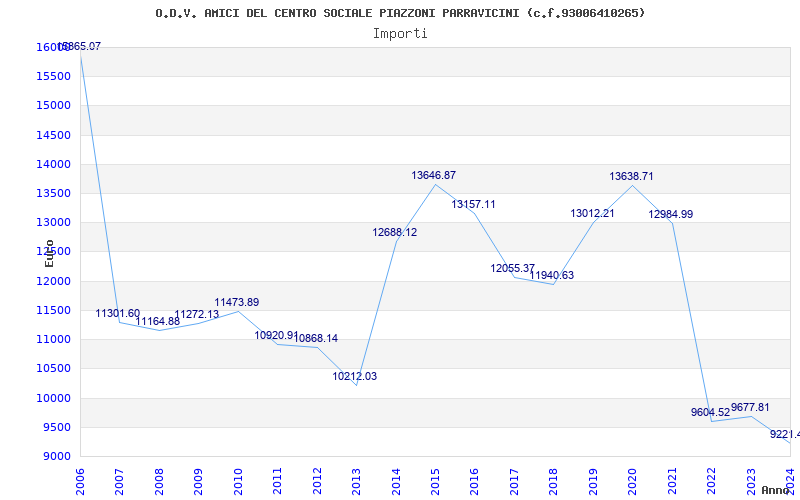
Task: Select data label 12688.12
Action: (395, 232)
